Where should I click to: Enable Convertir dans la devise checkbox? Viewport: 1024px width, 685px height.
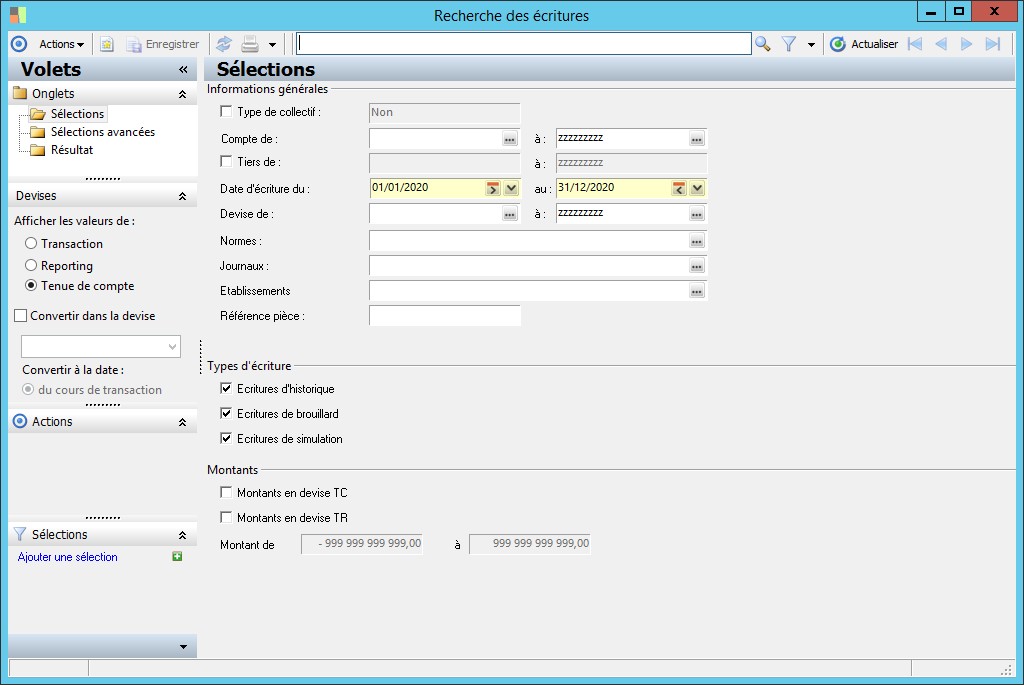pos(21,316)
